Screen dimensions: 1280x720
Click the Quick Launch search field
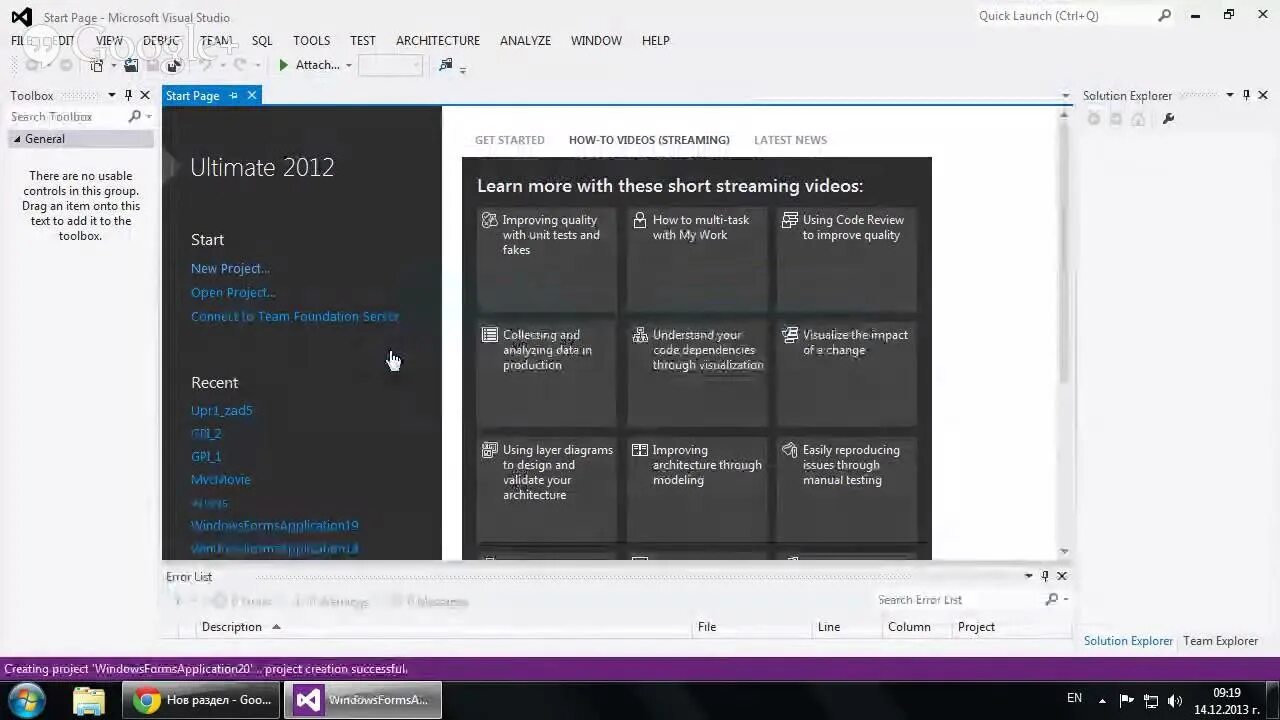coord(1064,16)
